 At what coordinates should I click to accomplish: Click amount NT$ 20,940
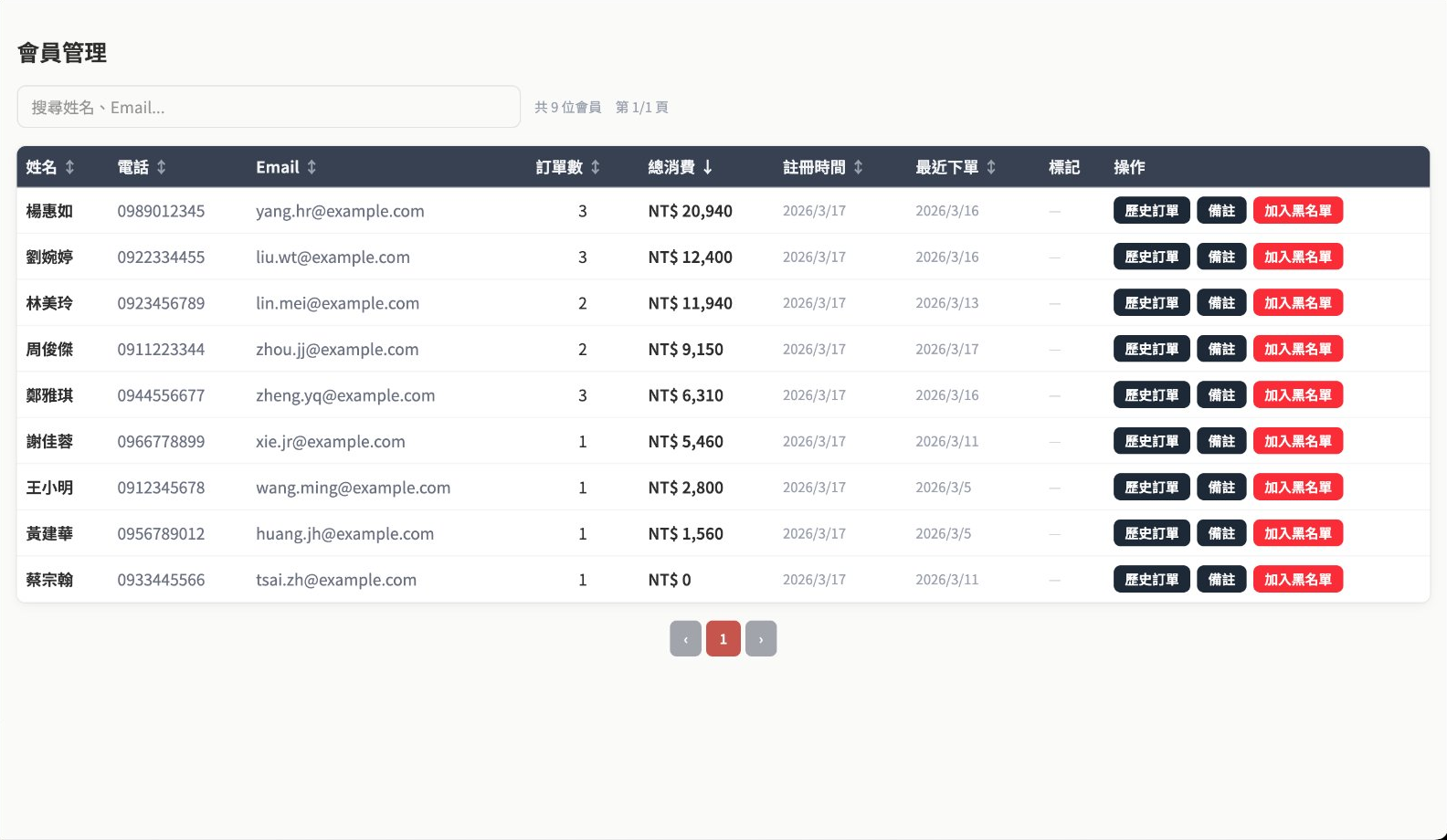point(690,211)
